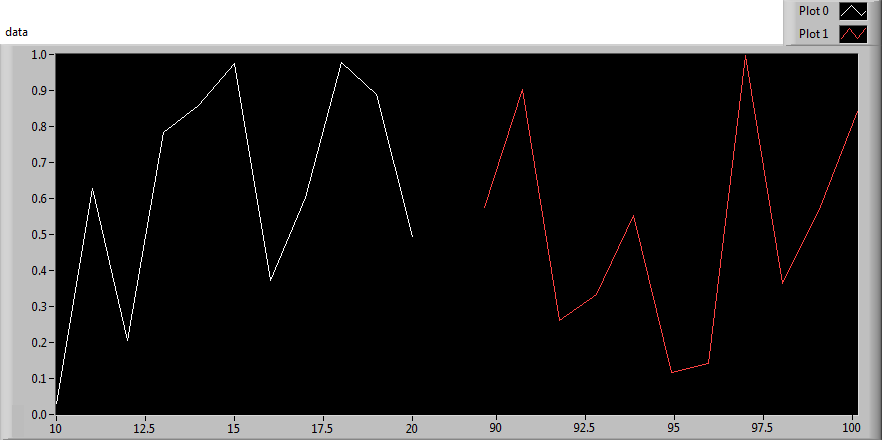Click X-axis value 90
The width and height of the screenshot is (882, 440).
pyautogui.click(x=496, y=428)
